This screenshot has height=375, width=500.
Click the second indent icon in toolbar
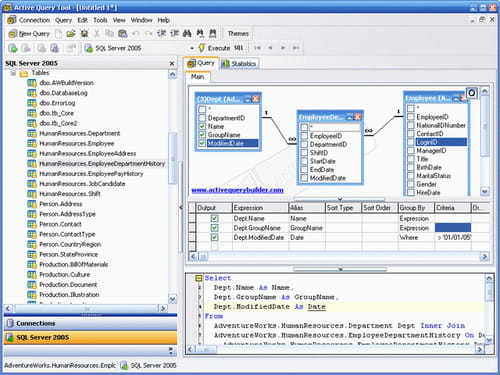[174, 33]
